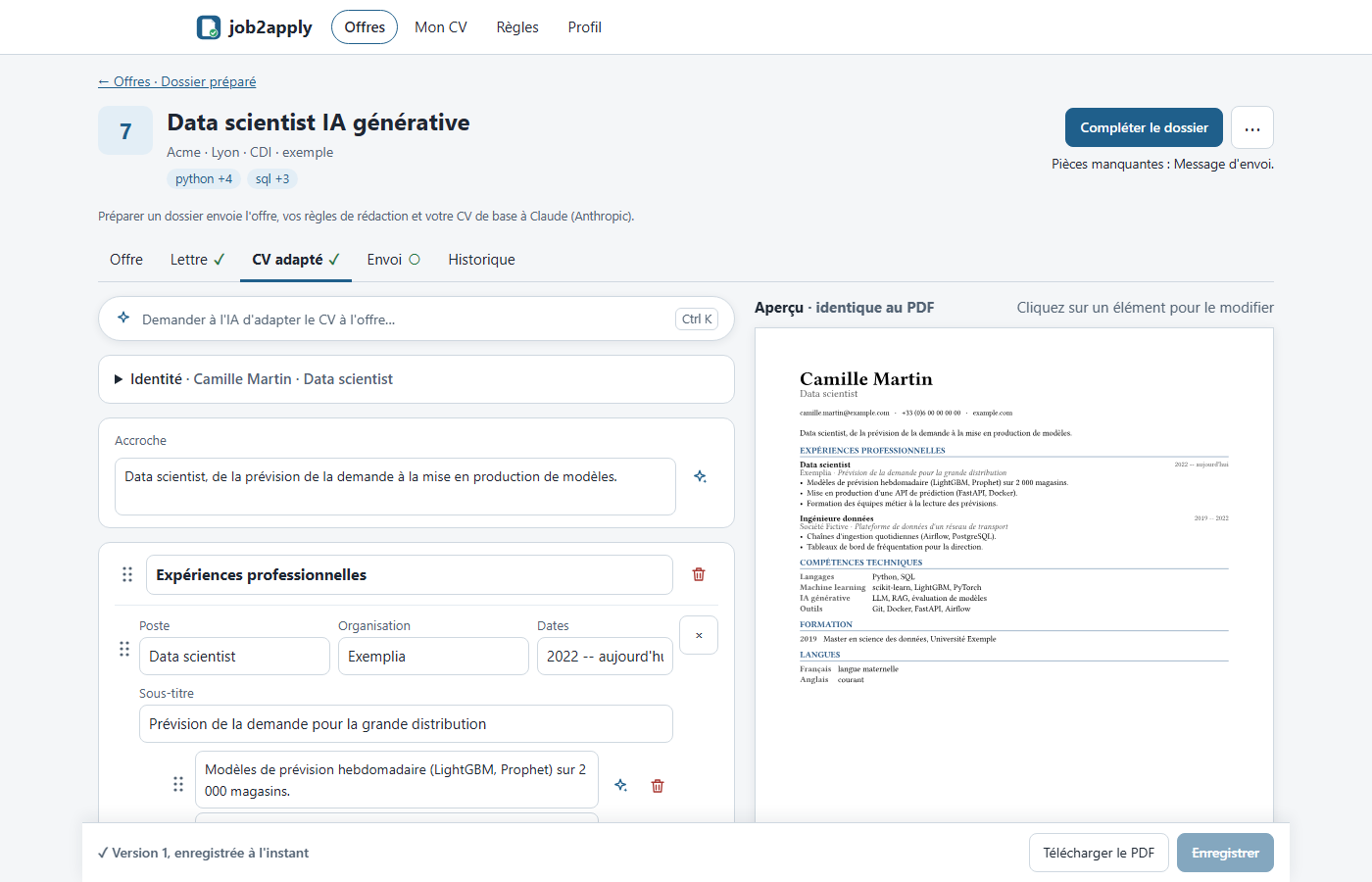The height and width of the screenshot is (882, 1372).
Task: Click the sql +3 tag
Action: pyautogui.click(x=272, y=178)
